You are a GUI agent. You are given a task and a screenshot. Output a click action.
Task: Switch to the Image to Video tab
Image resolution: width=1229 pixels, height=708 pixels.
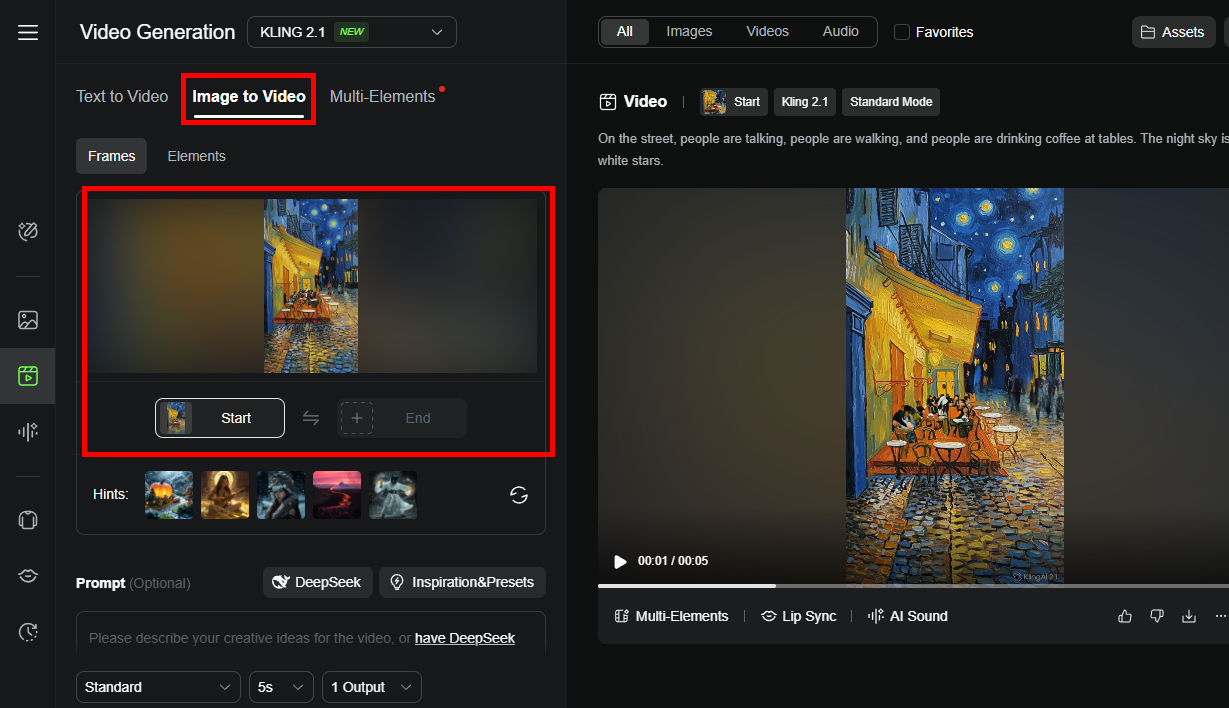tap(249, 97)
